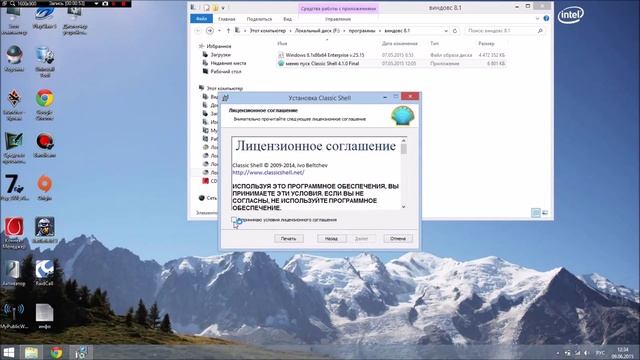Open Активатор desktop icon
This screenshot has height=360, width=640.
pos(14,273)
